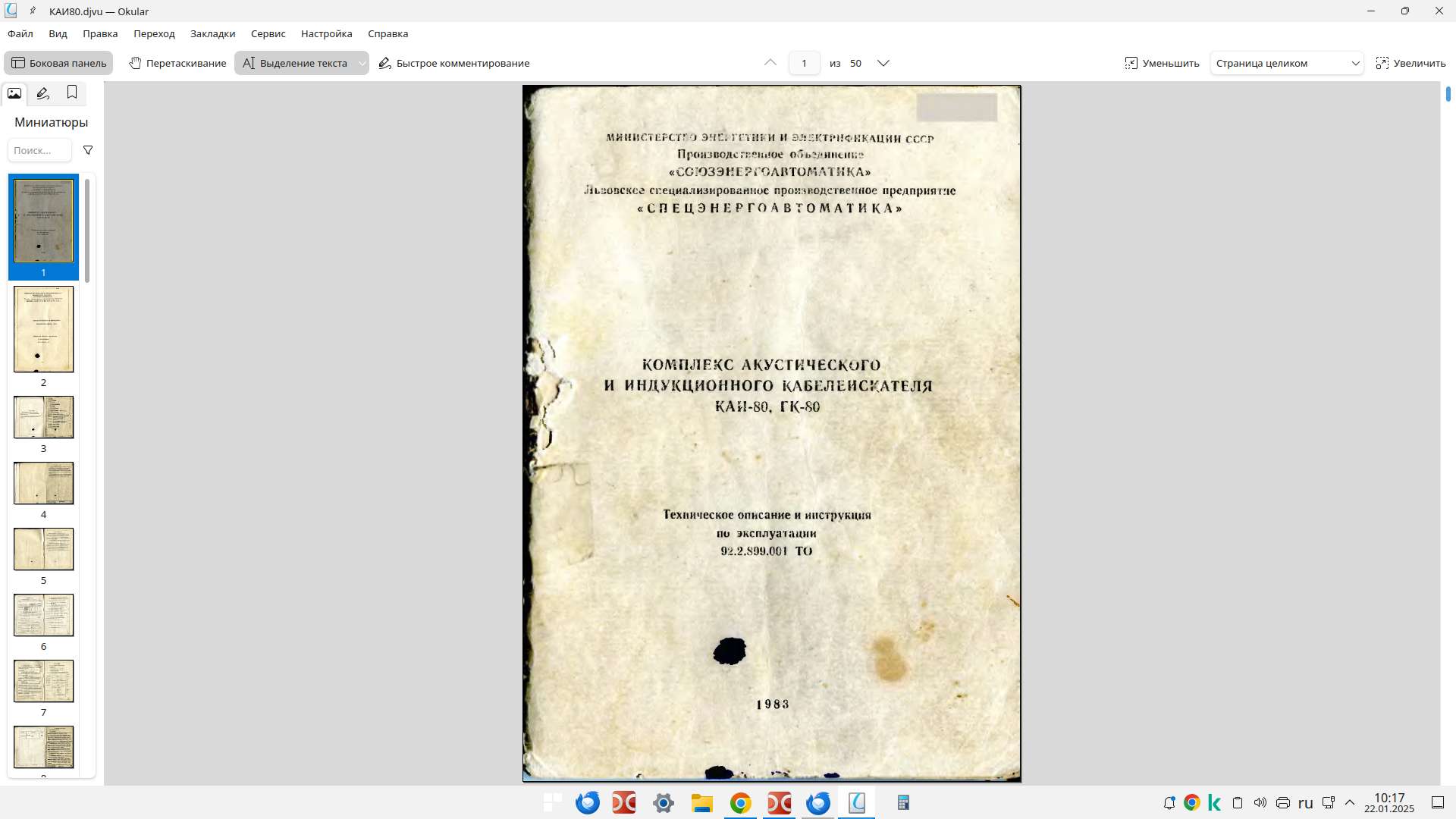The width and height of the screenshot is (1456, 819).
Task: Activate the Выделение текста tool
Action: point(295,63)
